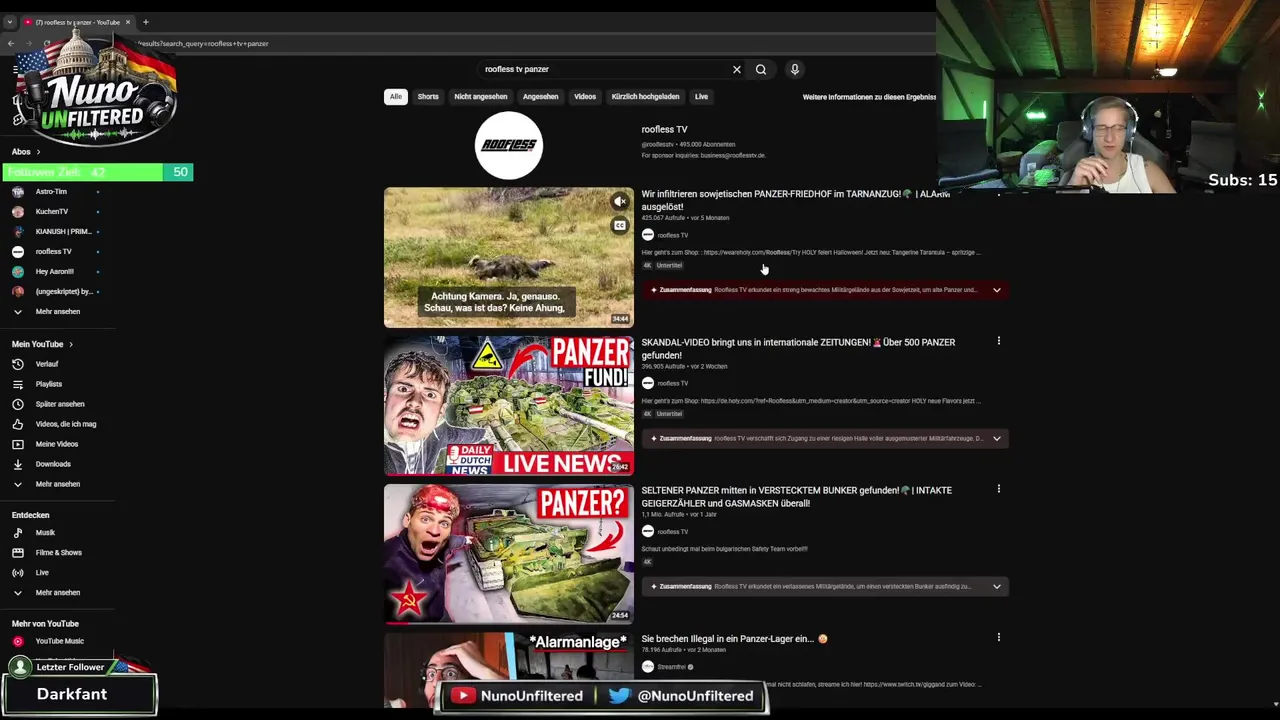Viewport: 1280px width, 720px height.
Task: Open options menu for Panzer-Lager video
Action: tap(998, 637)
